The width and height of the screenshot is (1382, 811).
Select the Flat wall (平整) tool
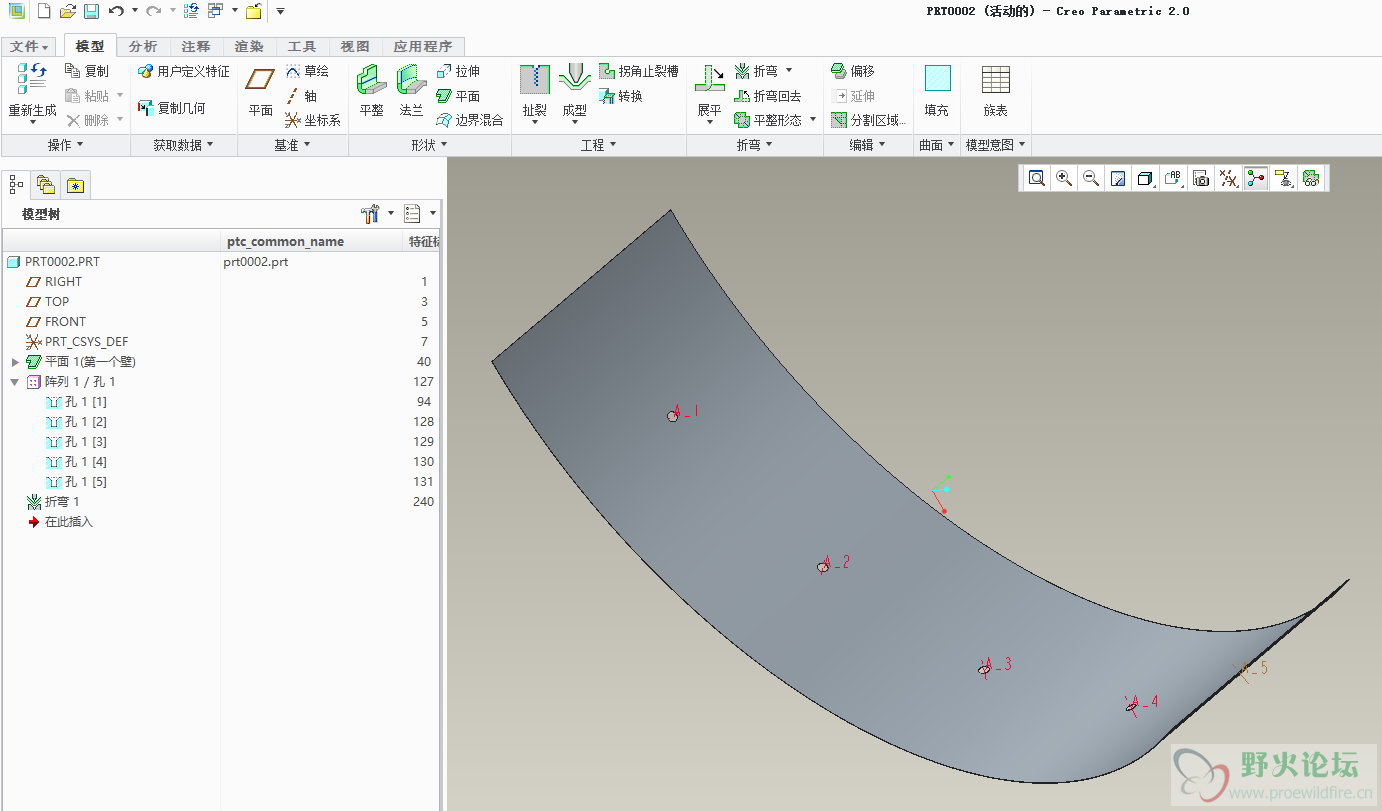click(x=371, y=80)
